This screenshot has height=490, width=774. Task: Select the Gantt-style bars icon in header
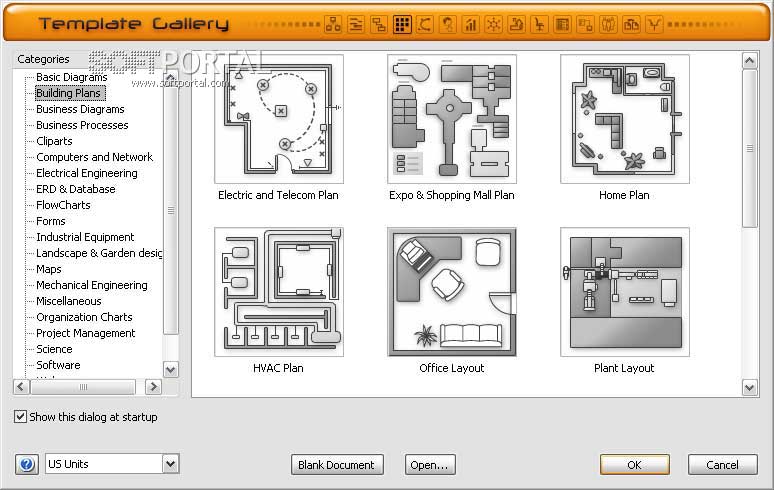point(356,24)
